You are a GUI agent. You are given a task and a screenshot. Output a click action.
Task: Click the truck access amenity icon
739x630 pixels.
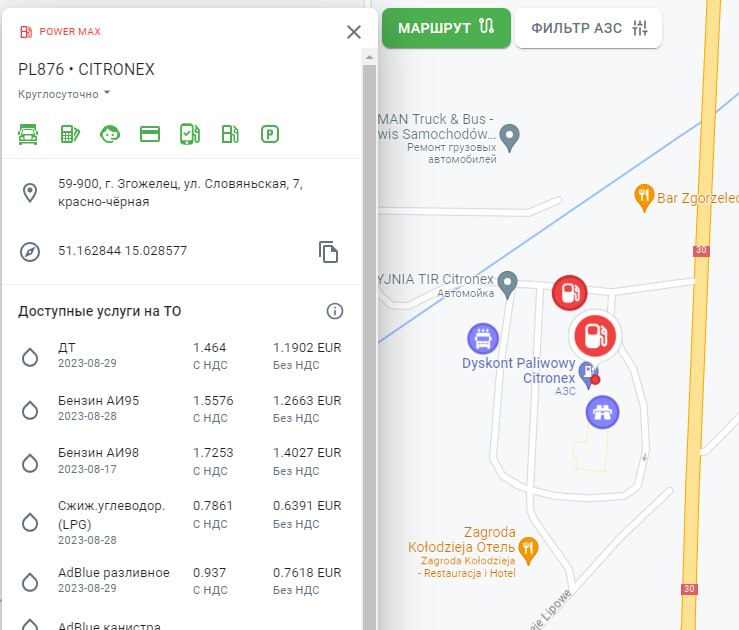click(28, 134)
